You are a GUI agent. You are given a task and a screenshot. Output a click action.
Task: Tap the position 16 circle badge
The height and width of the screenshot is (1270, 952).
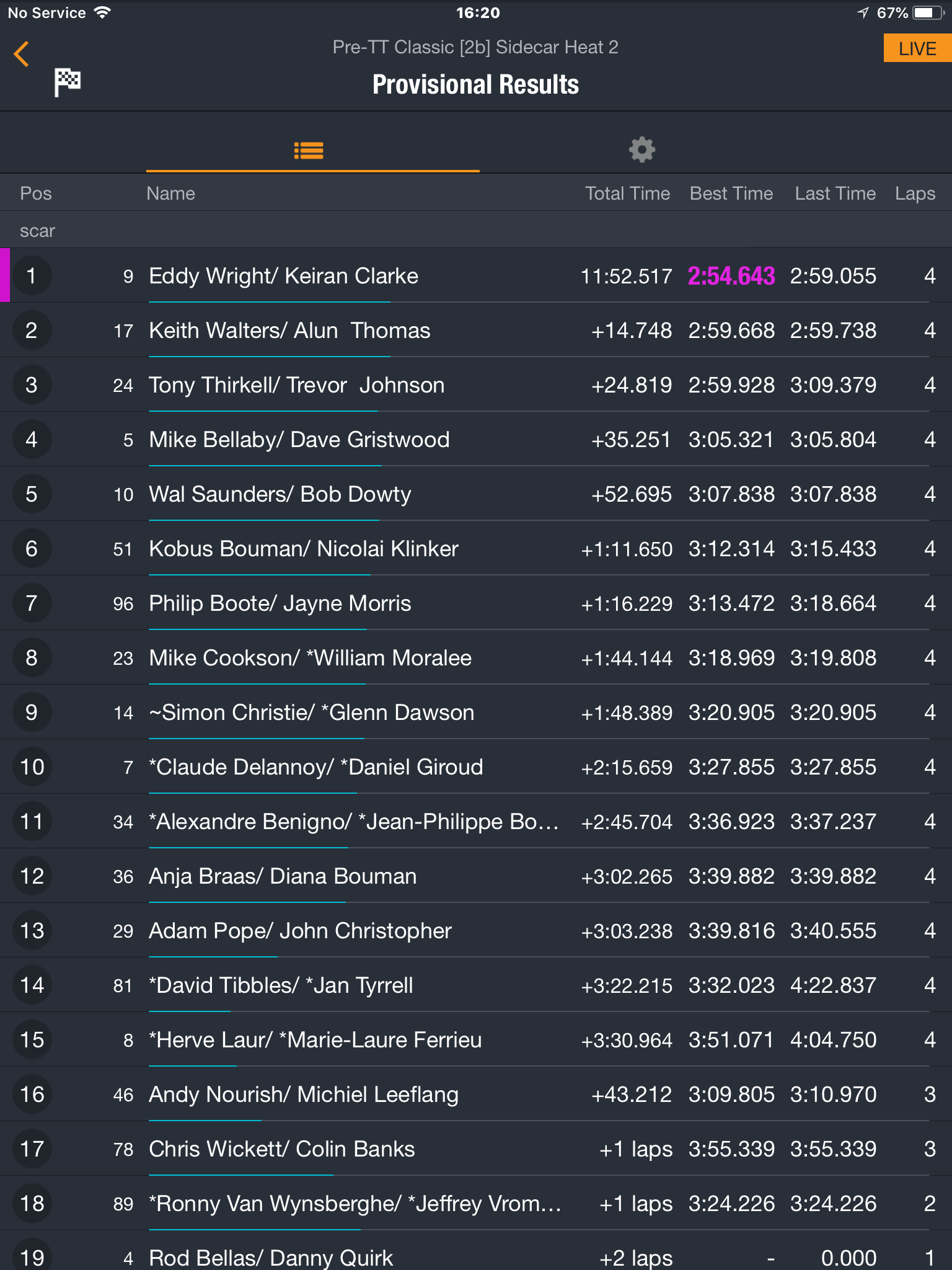(x=31, y=1094)
